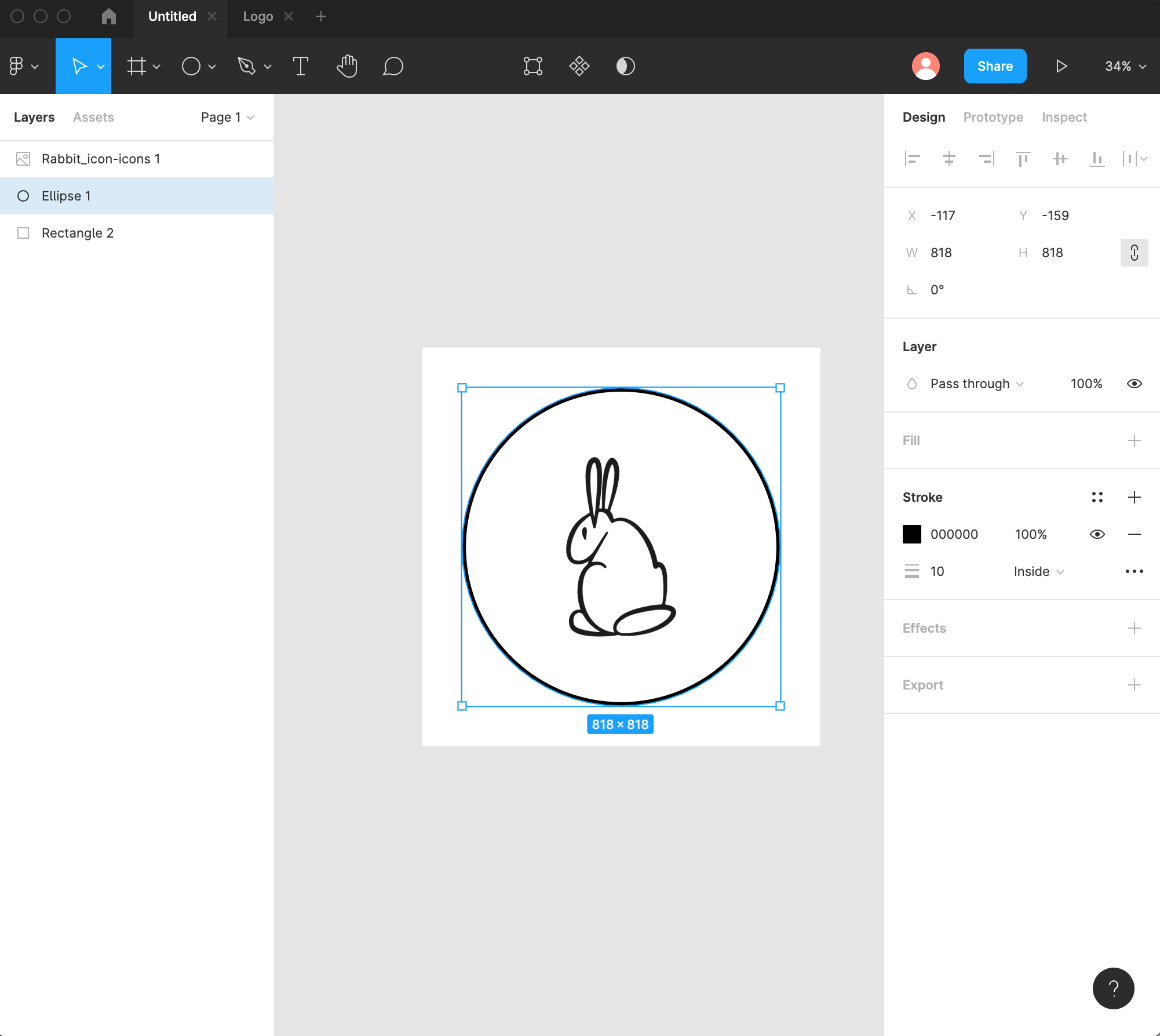Click the Present play icon

pyautogui.click(x=1061, y=66)
